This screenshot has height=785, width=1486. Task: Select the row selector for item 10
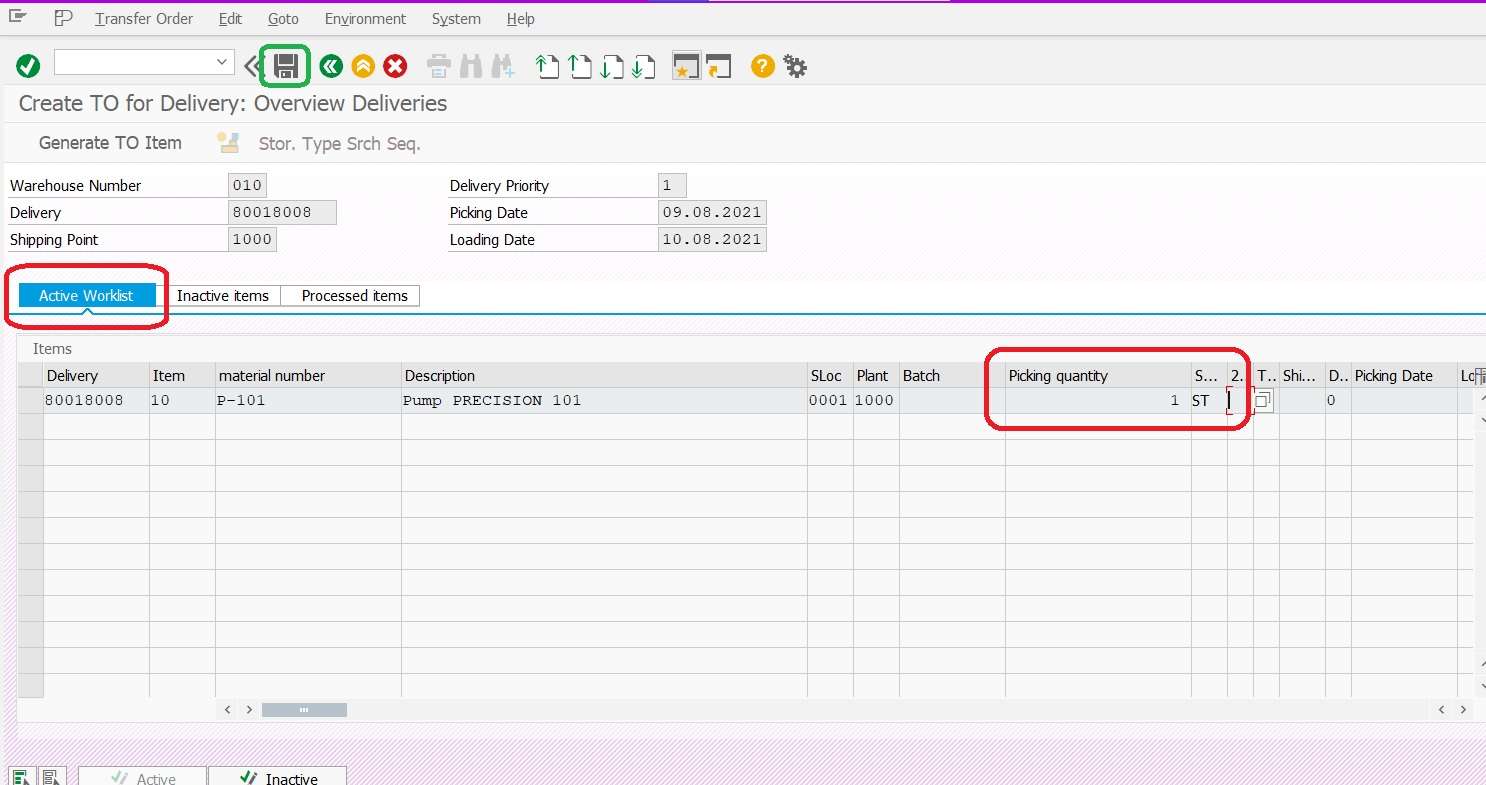click(30, 401)
